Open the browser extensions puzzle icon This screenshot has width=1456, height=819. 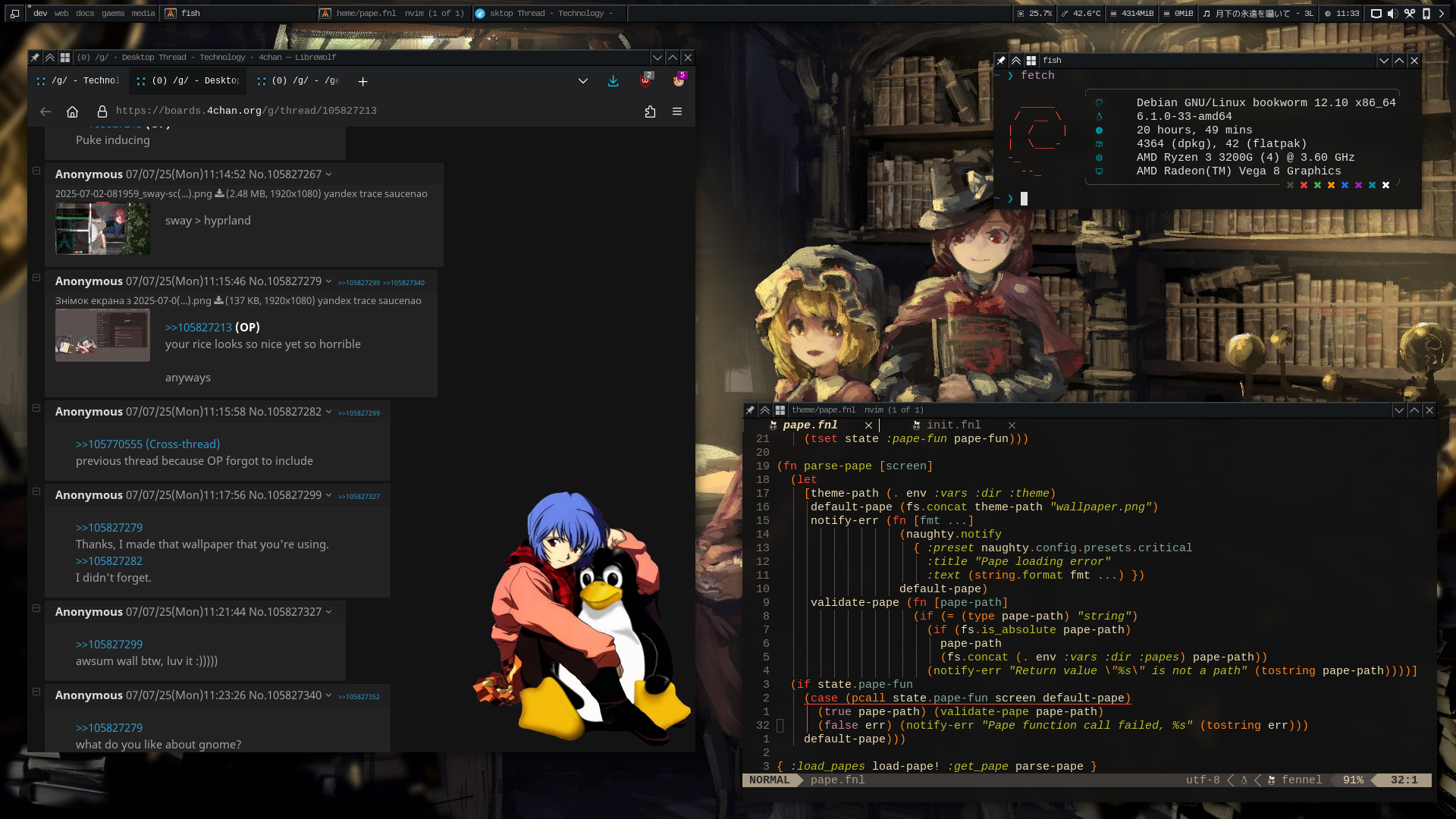click(650, 111)
